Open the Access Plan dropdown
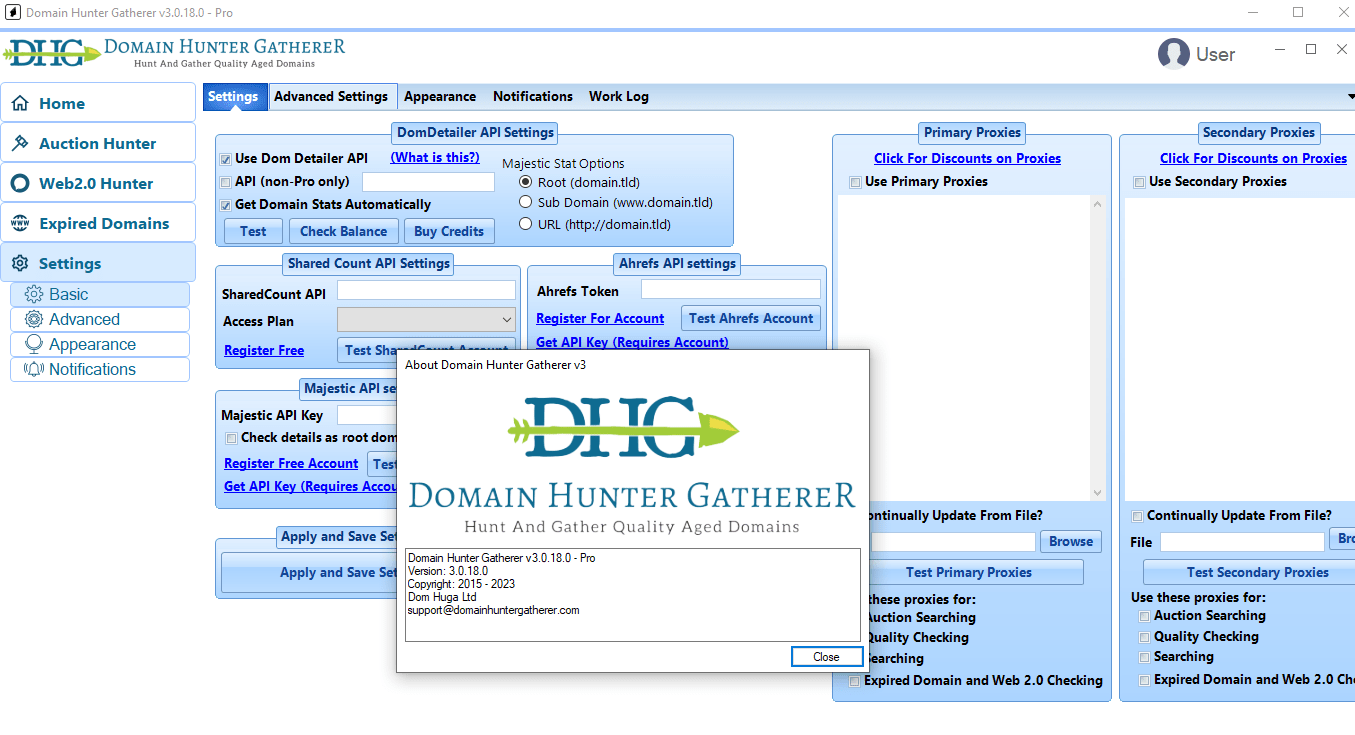This screenshot has height=735, width=1355. click(426, 320)
